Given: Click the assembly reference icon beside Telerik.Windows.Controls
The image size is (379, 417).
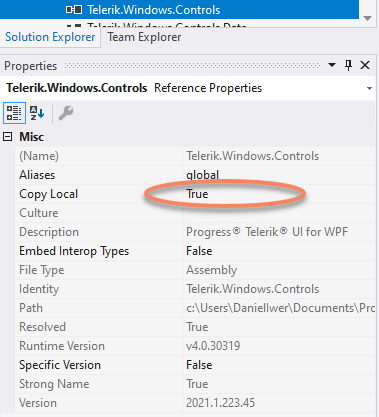Looking at the screenshot, I should pyautogui.click(x=74, y=10).
